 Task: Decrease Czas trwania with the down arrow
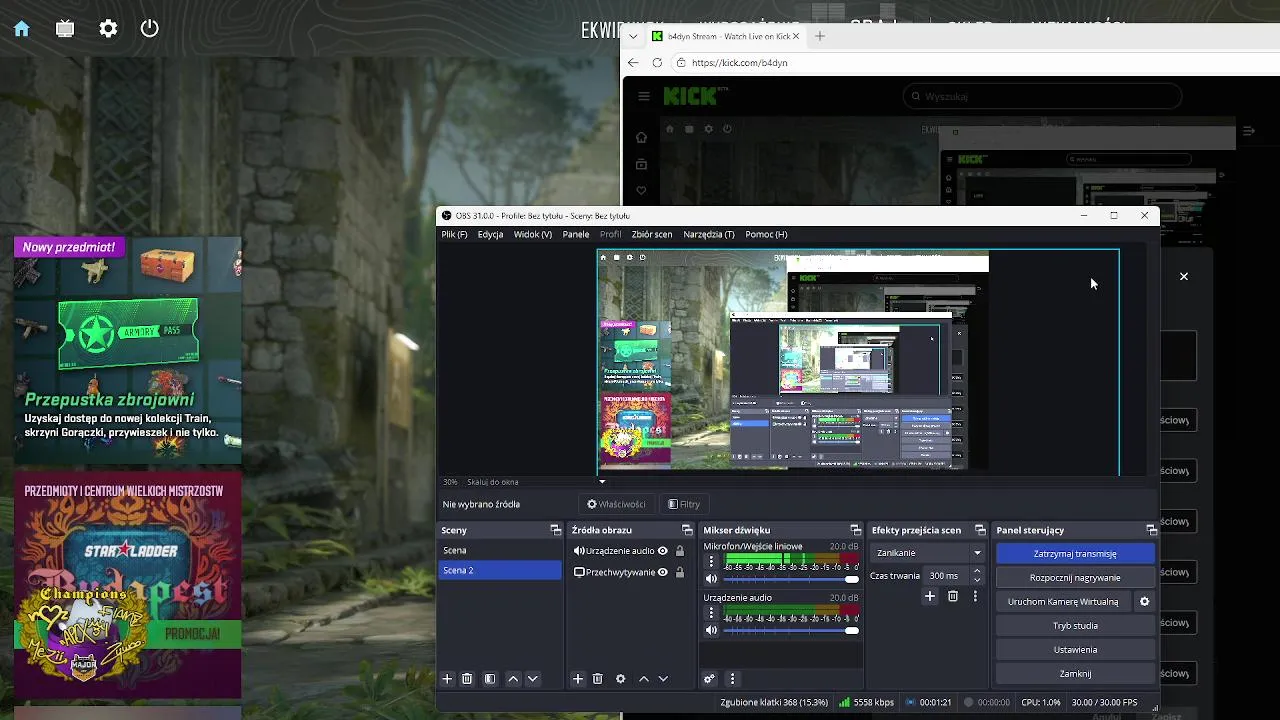(977, 581)
